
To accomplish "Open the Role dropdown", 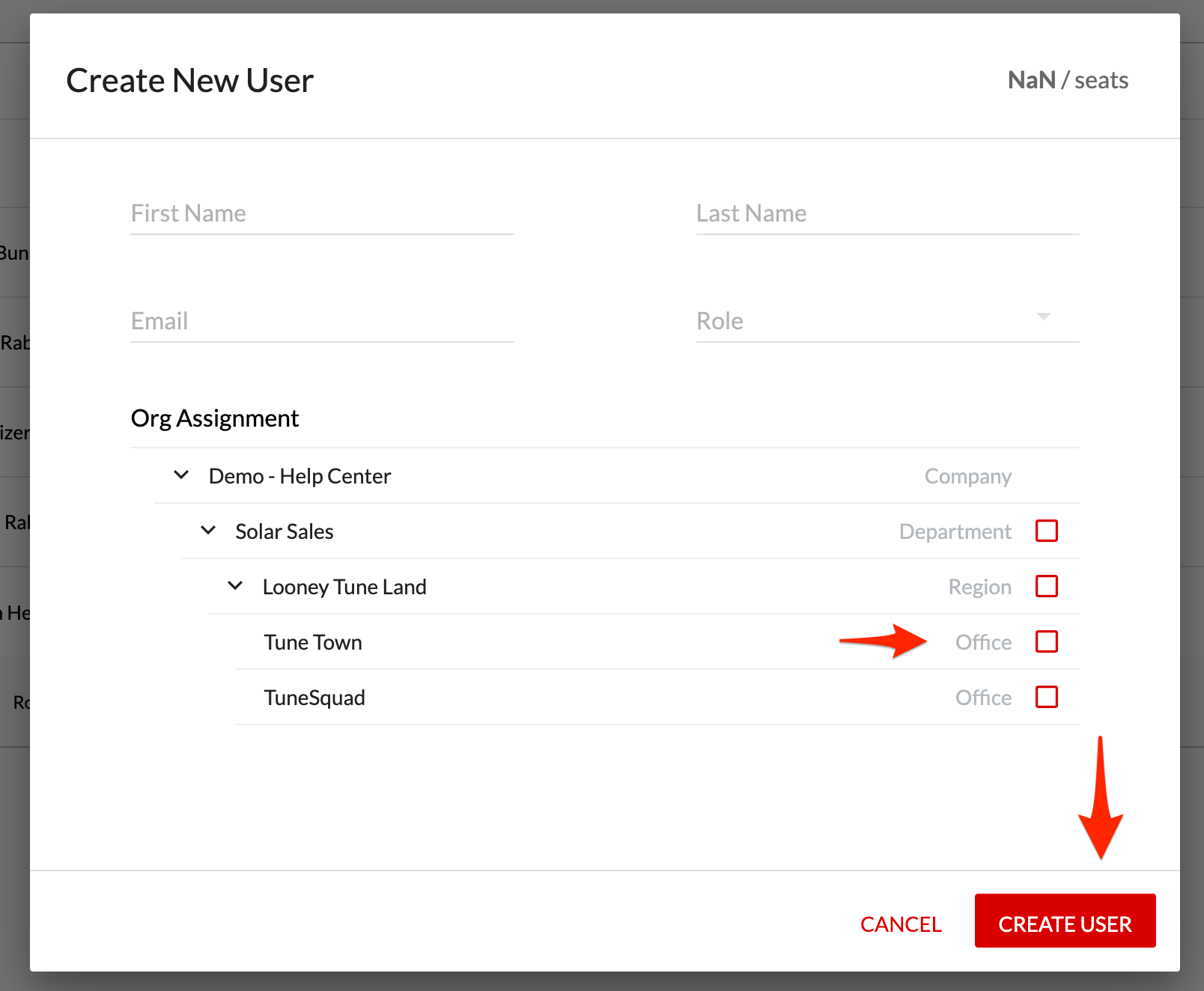I will (887, 321).
